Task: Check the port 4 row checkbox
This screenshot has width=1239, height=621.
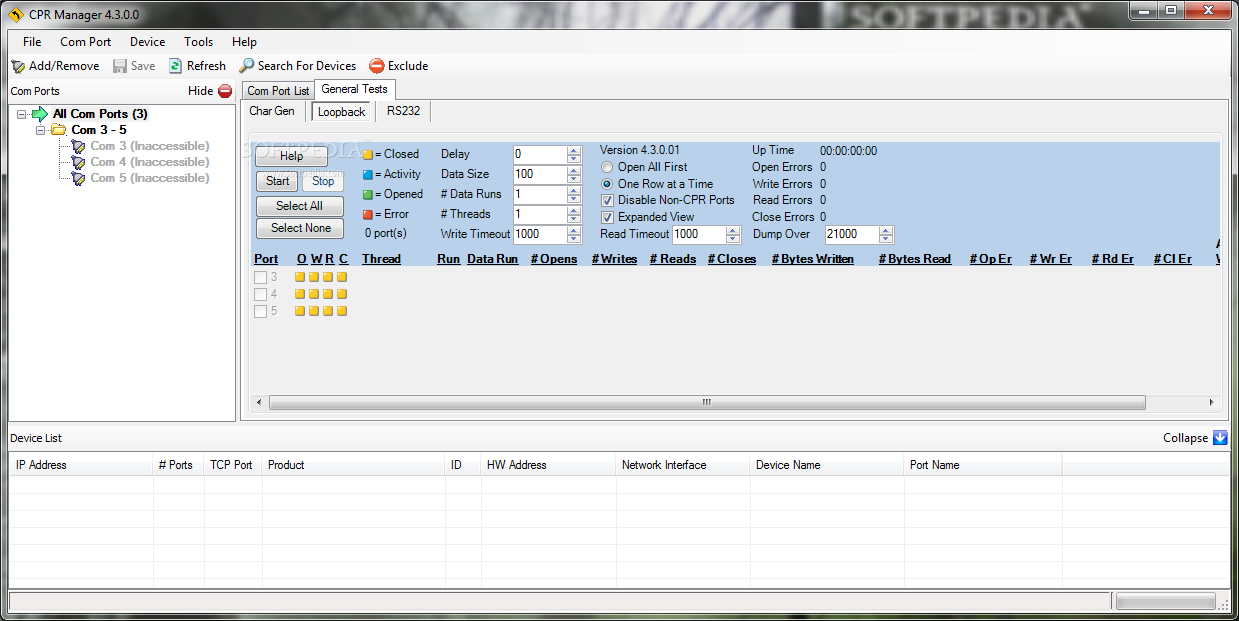Action: click(x=260, y=294)
